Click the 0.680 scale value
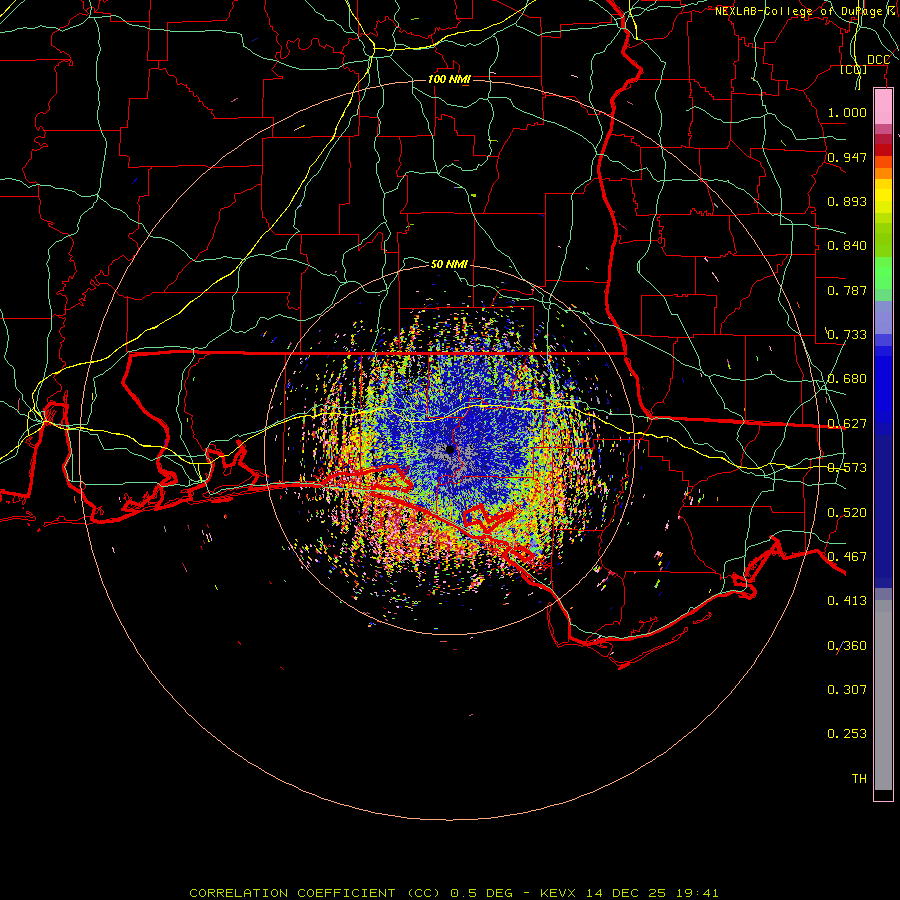Screen dimensions: 900x900 click(847, 379)
